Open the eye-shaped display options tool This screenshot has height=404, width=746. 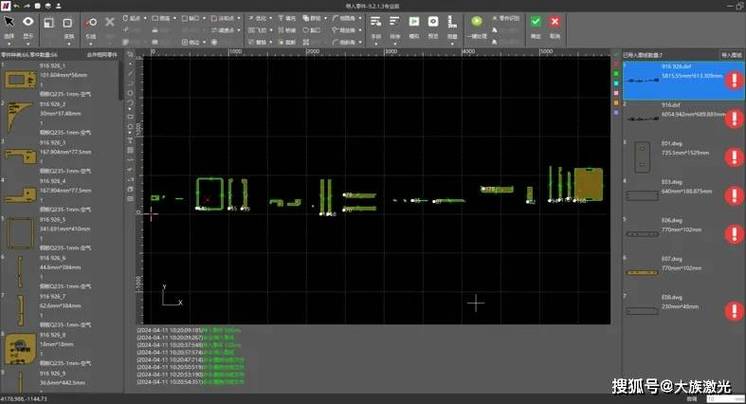29,21
